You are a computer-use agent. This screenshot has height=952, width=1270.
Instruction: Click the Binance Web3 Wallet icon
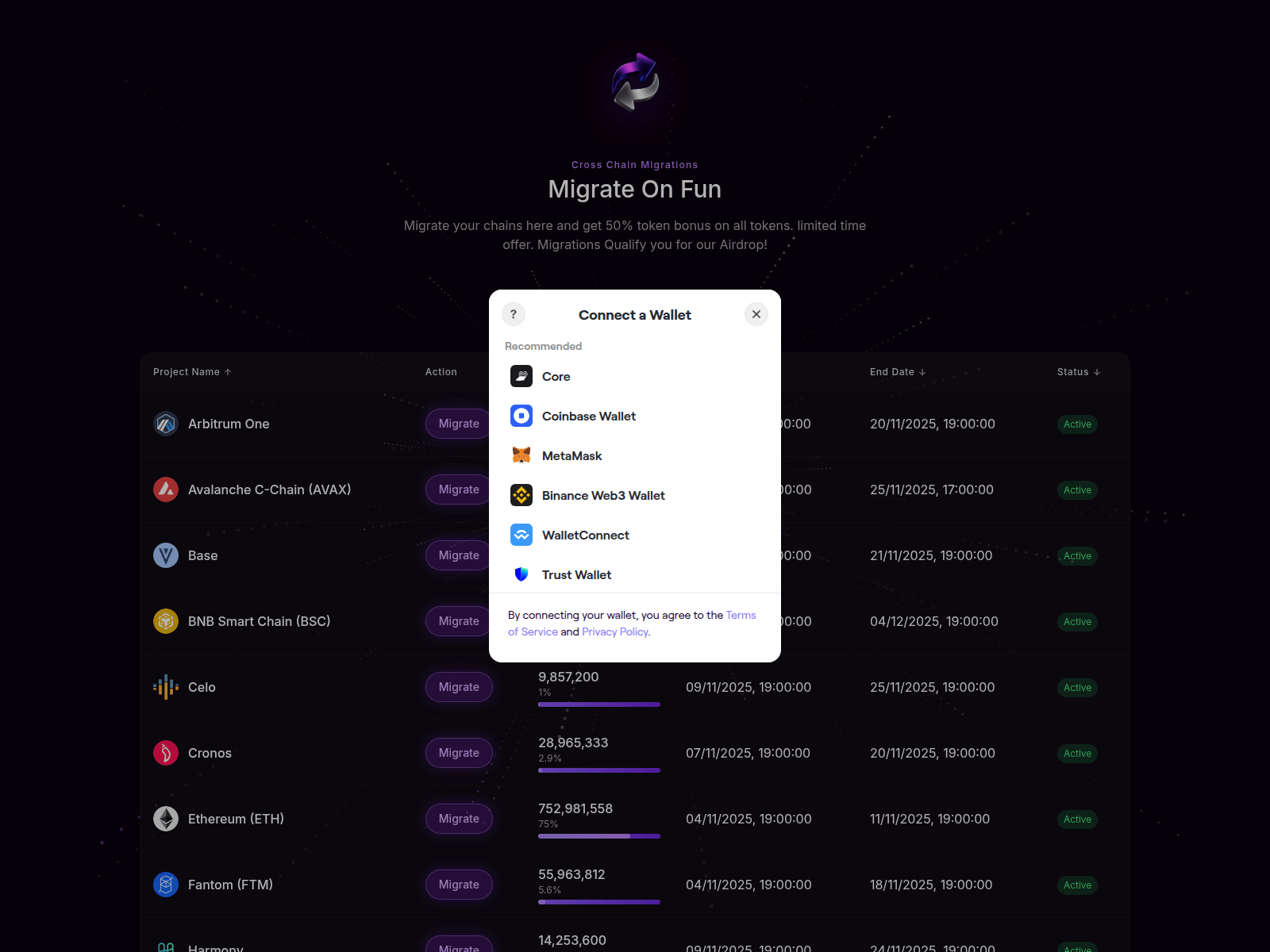click(x=521, y=495)
